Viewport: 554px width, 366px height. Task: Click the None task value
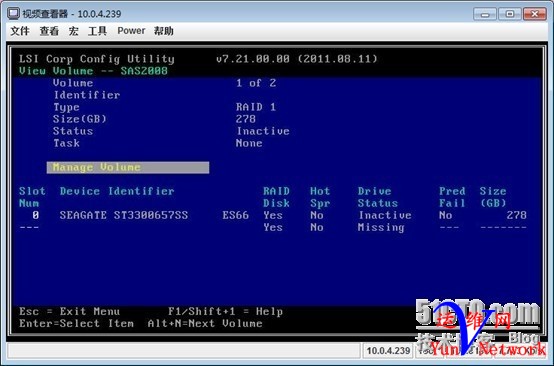pyautogui.click(x=249, y=143)
